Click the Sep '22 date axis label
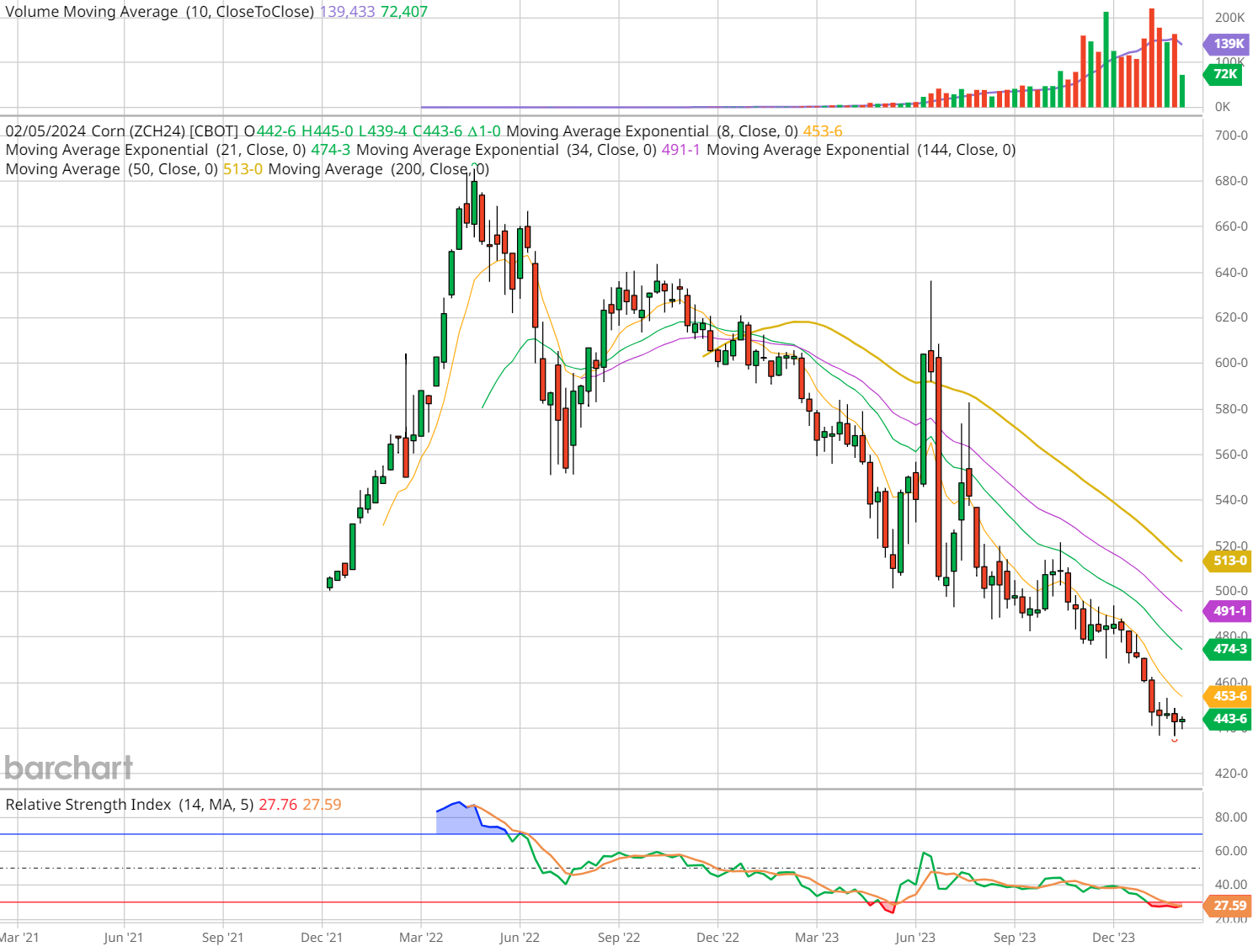The image size is (1253, 952). pos(619,938)
